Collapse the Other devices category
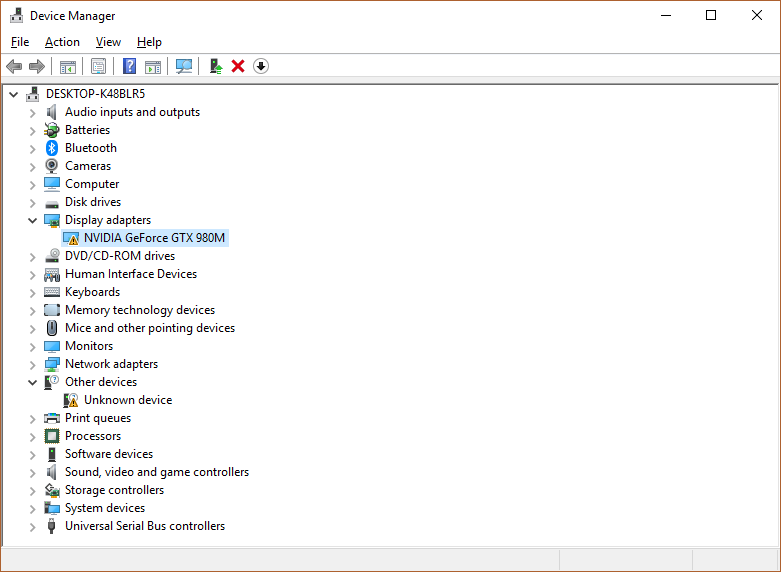 (x=33, y=382)
